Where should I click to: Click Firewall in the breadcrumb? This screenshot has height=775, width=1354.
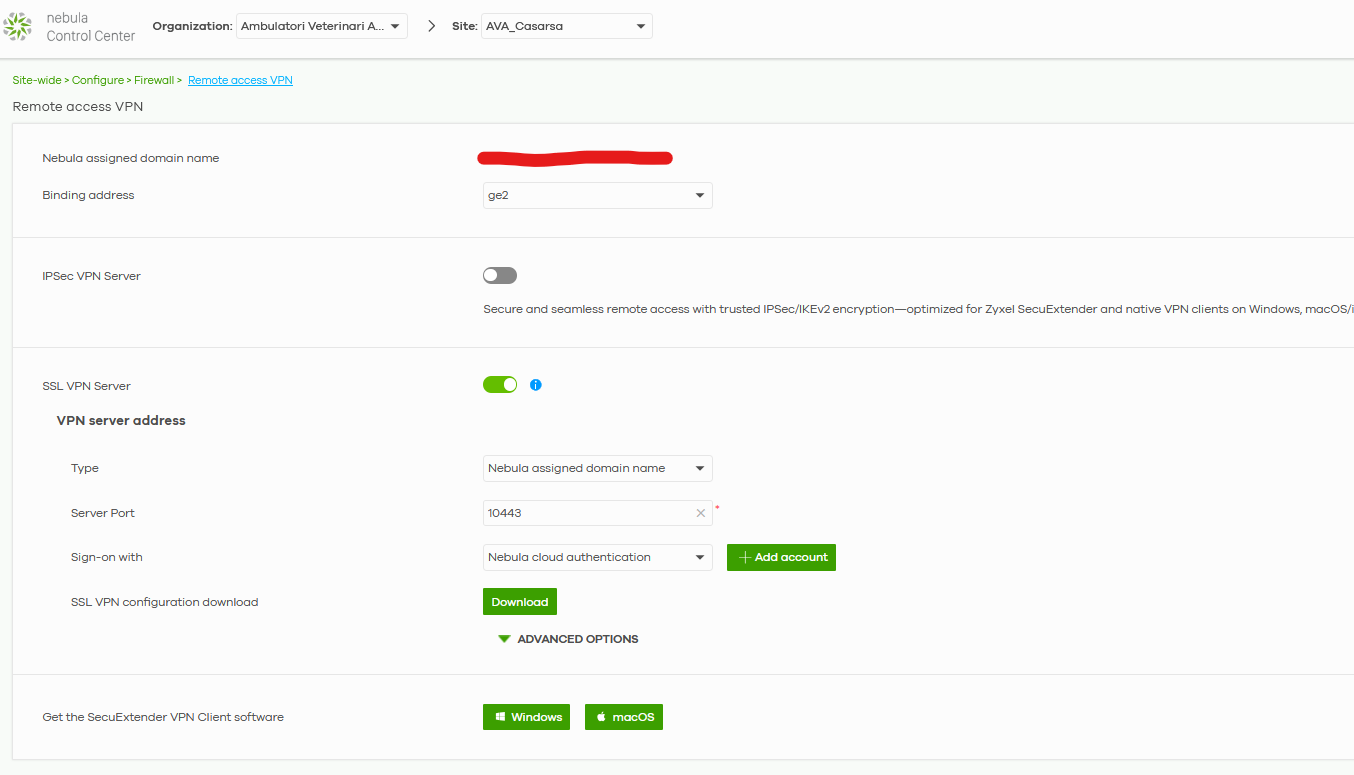point(154,80)
